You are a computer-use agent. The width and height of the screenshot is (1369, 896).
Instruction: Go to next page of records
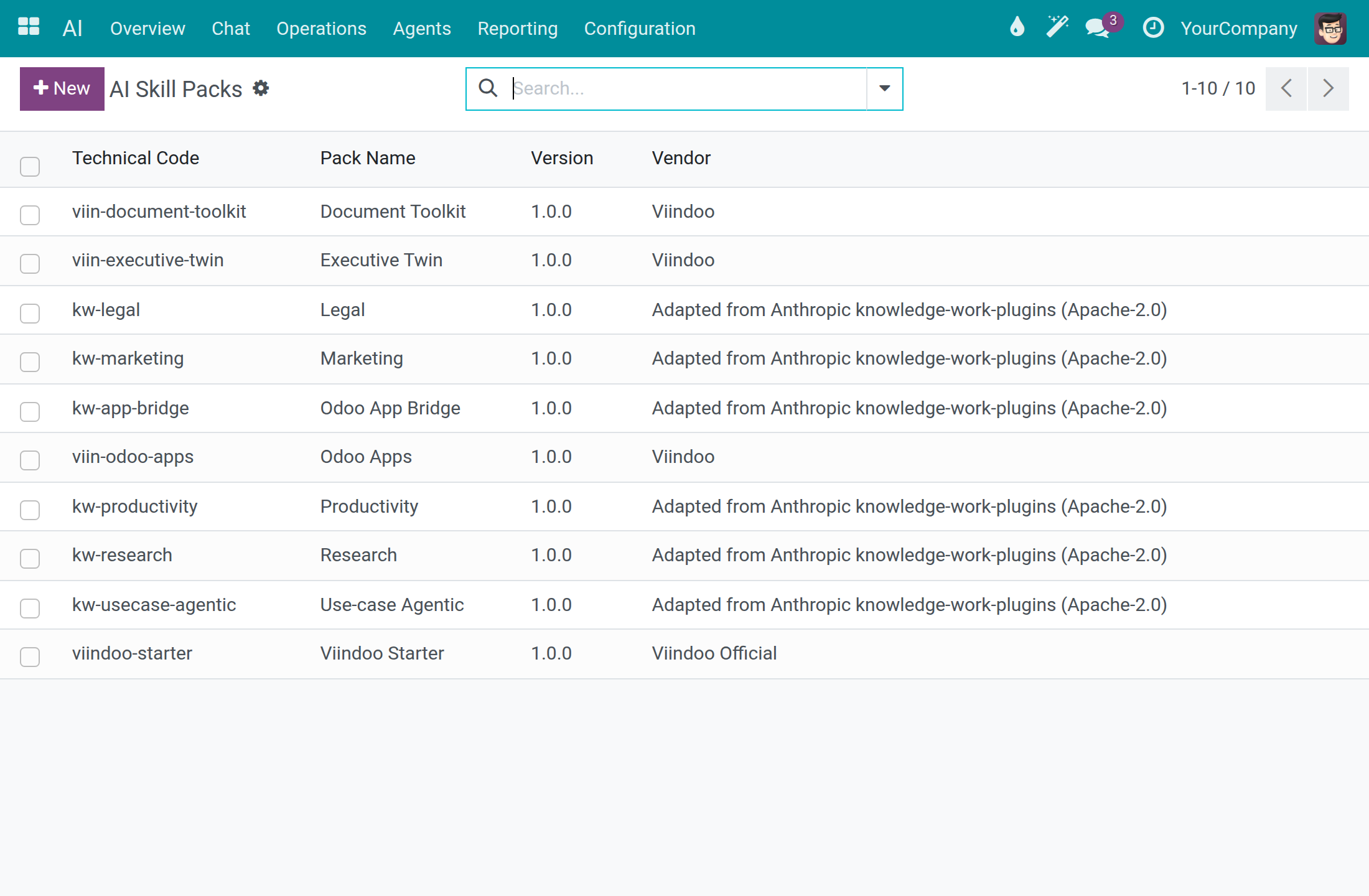coord(1329,88)
